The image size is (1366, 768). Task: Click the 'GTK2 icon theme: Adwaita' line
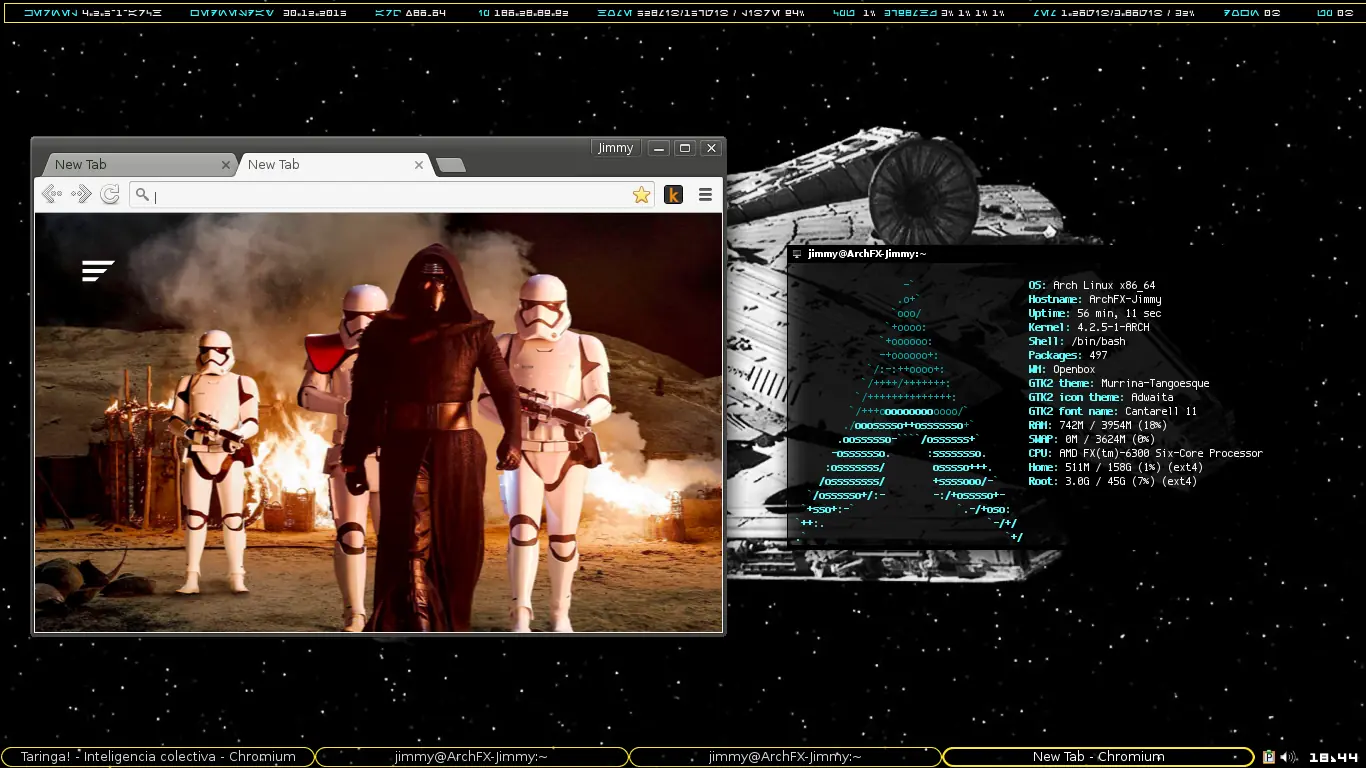(x=1101, y=398)
